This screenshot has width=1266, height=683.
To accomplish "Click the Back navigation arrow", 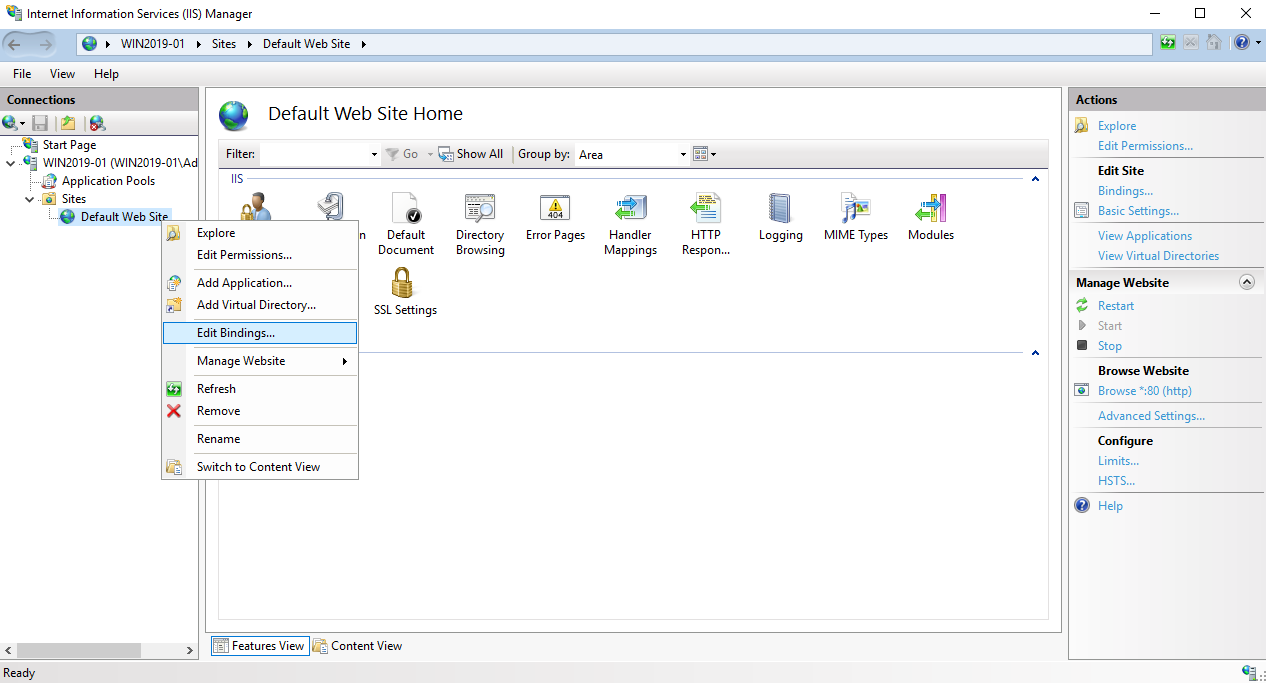I will (15, 43).
